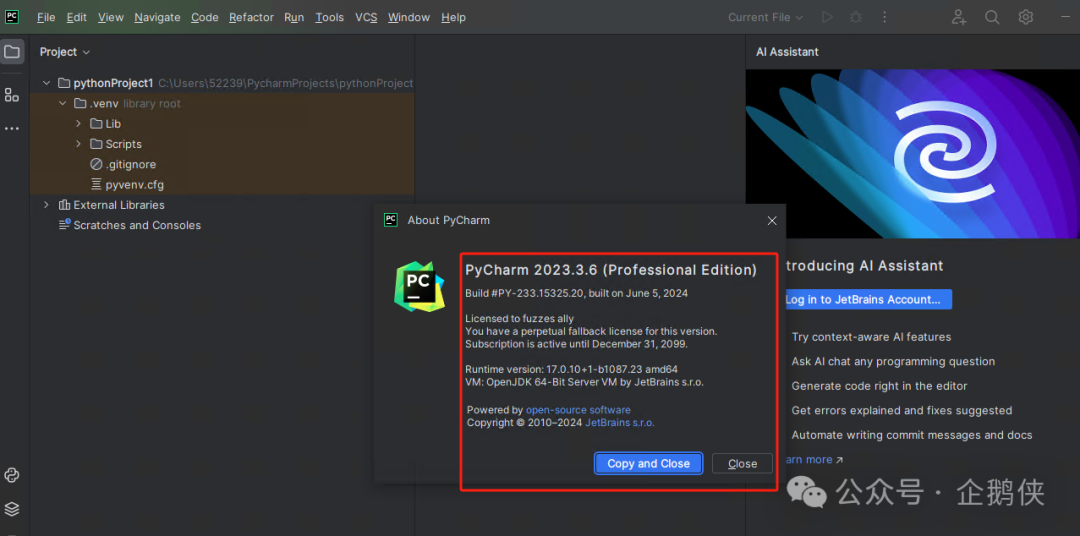Open the IDE settings gear icon
The image size is (1080, 536).
pos(1026,17)
